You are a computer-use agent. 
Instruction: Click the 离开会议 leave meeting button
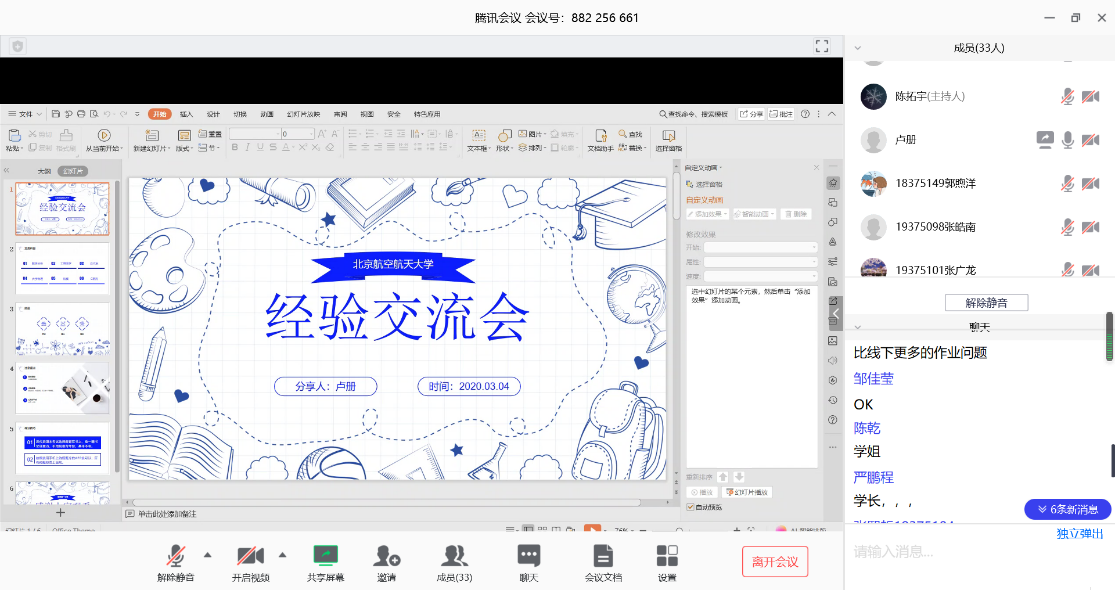tap(774, 561)
